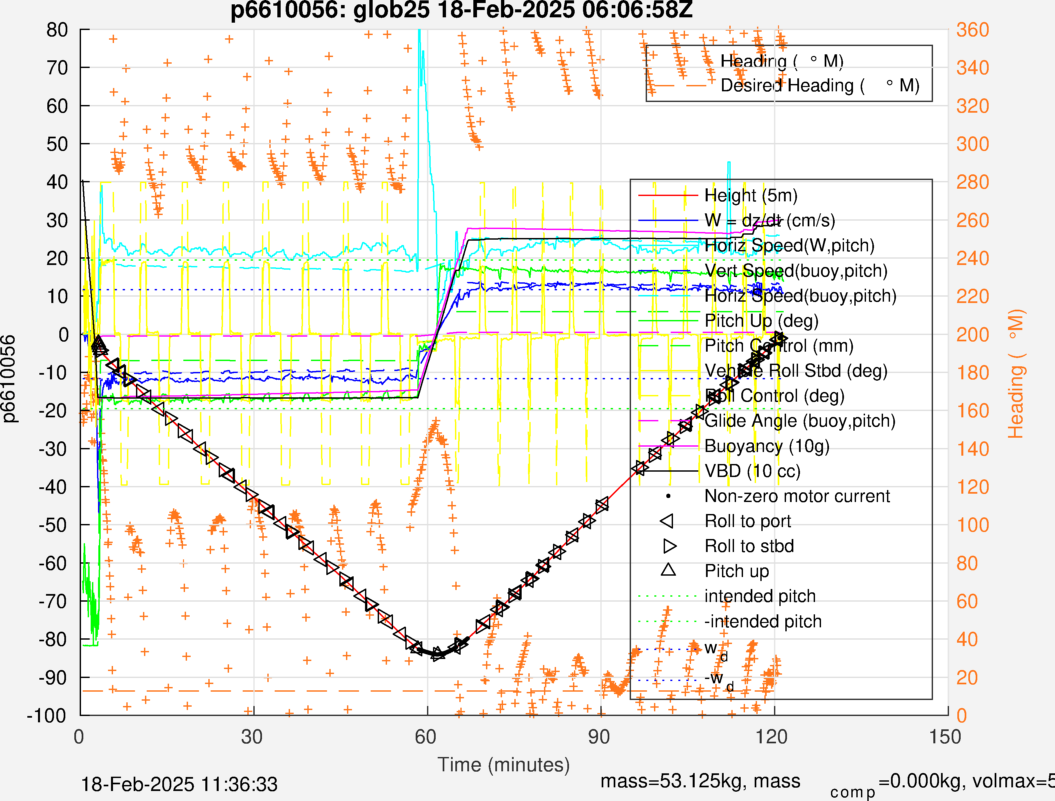
Task: Click the deepest point of the dive profile
Action: (x=437, y=654)
